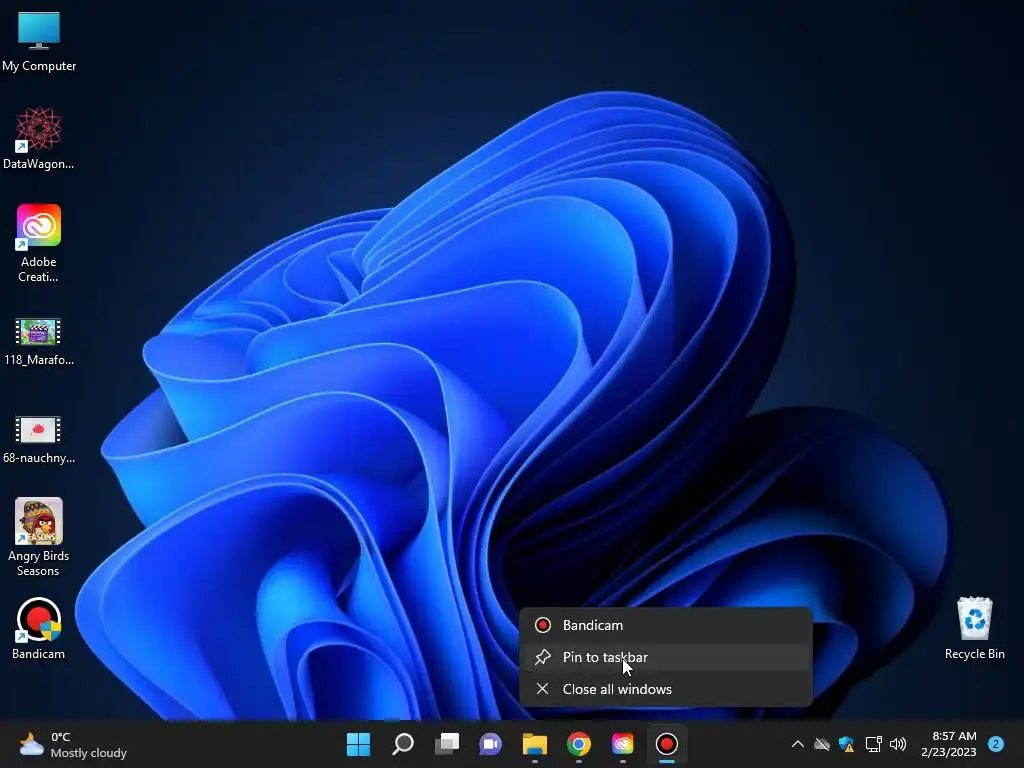Open Creative Cloud from the taskbar

(622, 744)
